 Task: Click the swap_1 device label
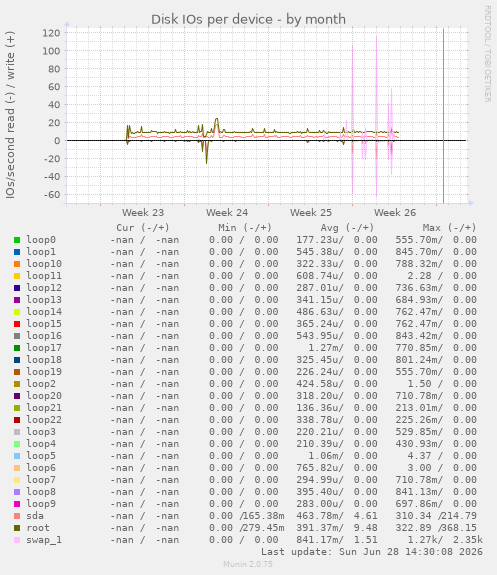pos(44,540)
